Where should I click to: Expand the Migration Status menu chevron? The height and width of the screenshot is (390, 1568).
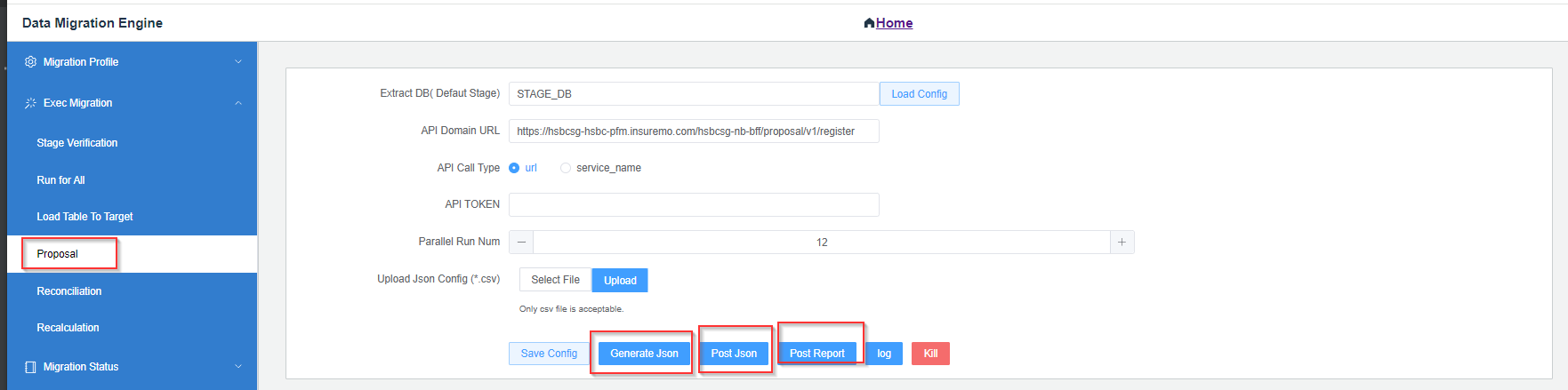(x=238, y=367)
